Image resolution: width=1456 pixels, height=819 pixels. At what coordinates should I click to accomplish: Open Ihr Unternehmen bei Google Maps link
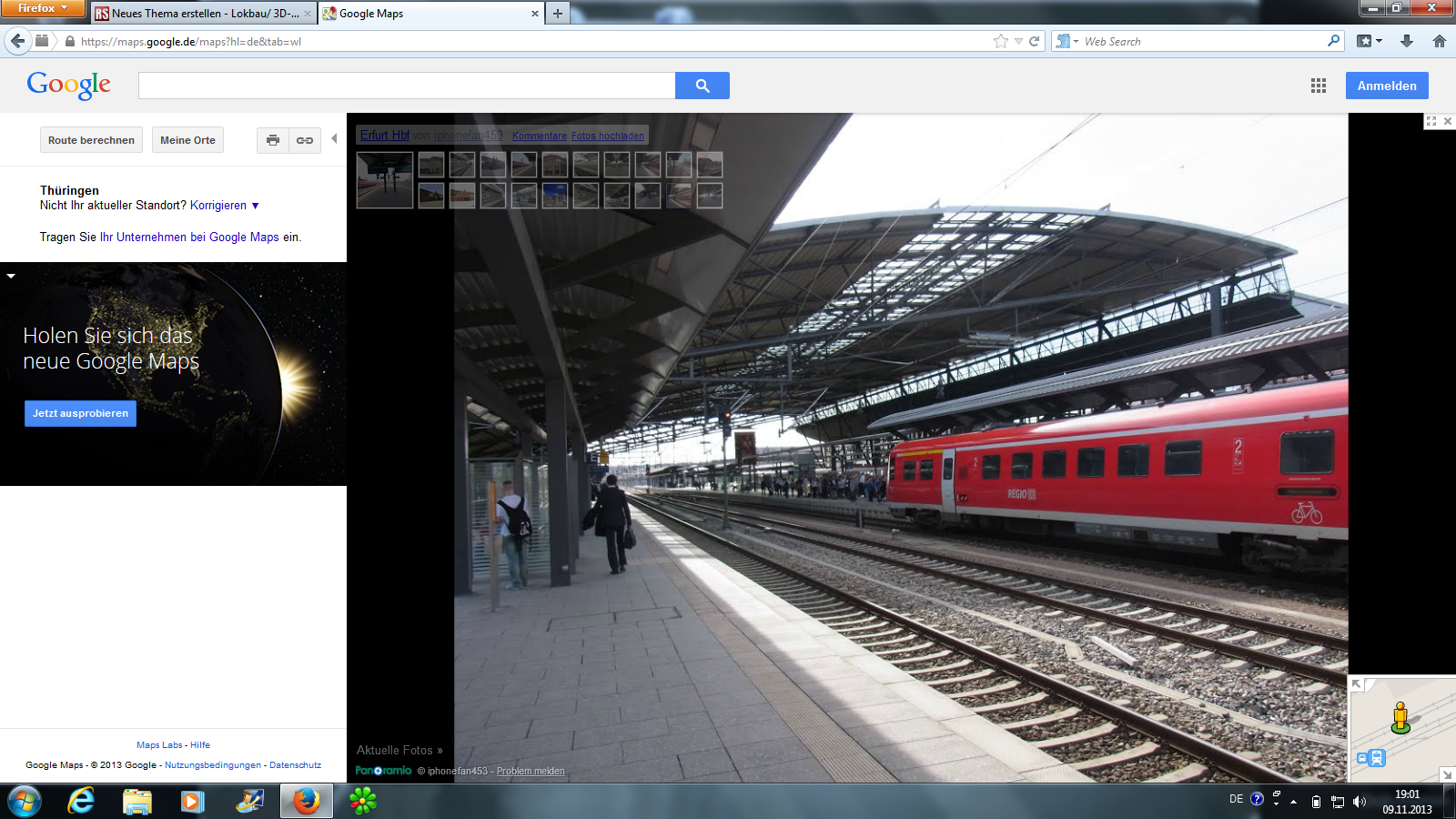pos(189,238)
